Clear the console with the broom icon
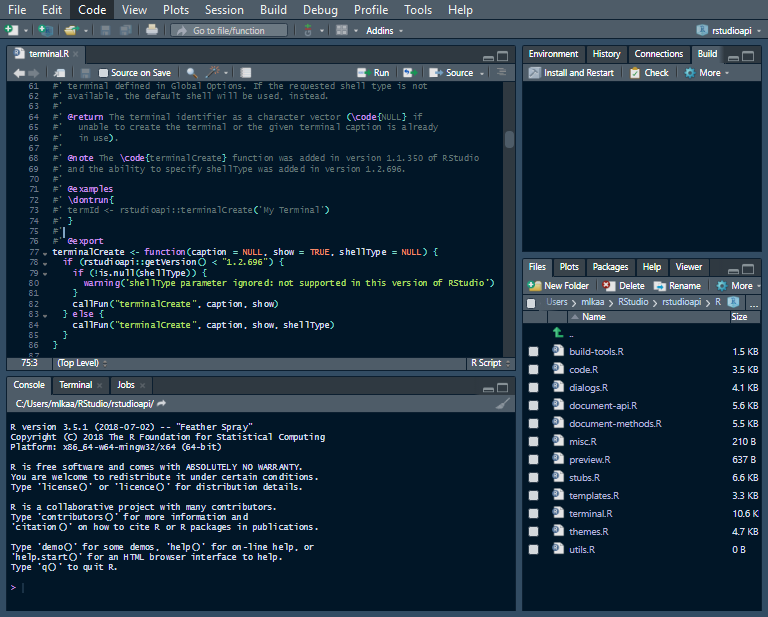Viewport: 768px width, 617px height. pos(503,403)
